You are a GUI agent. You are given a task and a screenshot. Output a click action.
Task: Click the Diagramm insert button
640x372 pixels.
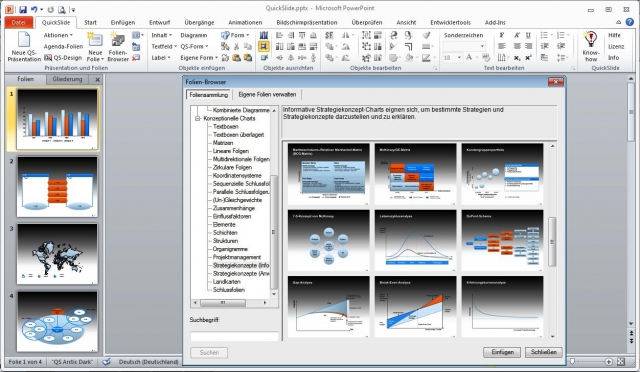pyautogui.click(x=193, y=35)
